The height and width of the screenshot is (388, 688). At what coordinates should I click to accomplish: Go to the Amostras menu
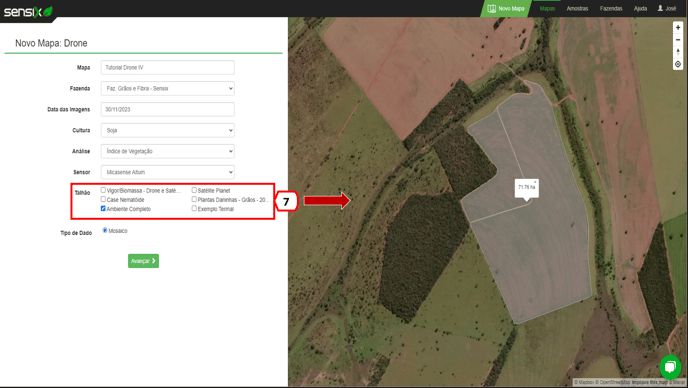(x=577, y=8)
